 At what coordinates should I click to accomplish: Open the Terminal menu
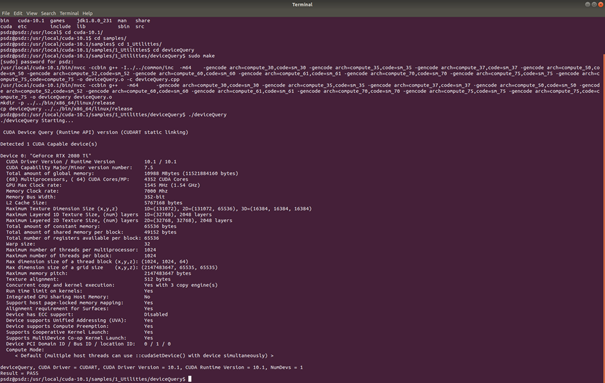69,13
